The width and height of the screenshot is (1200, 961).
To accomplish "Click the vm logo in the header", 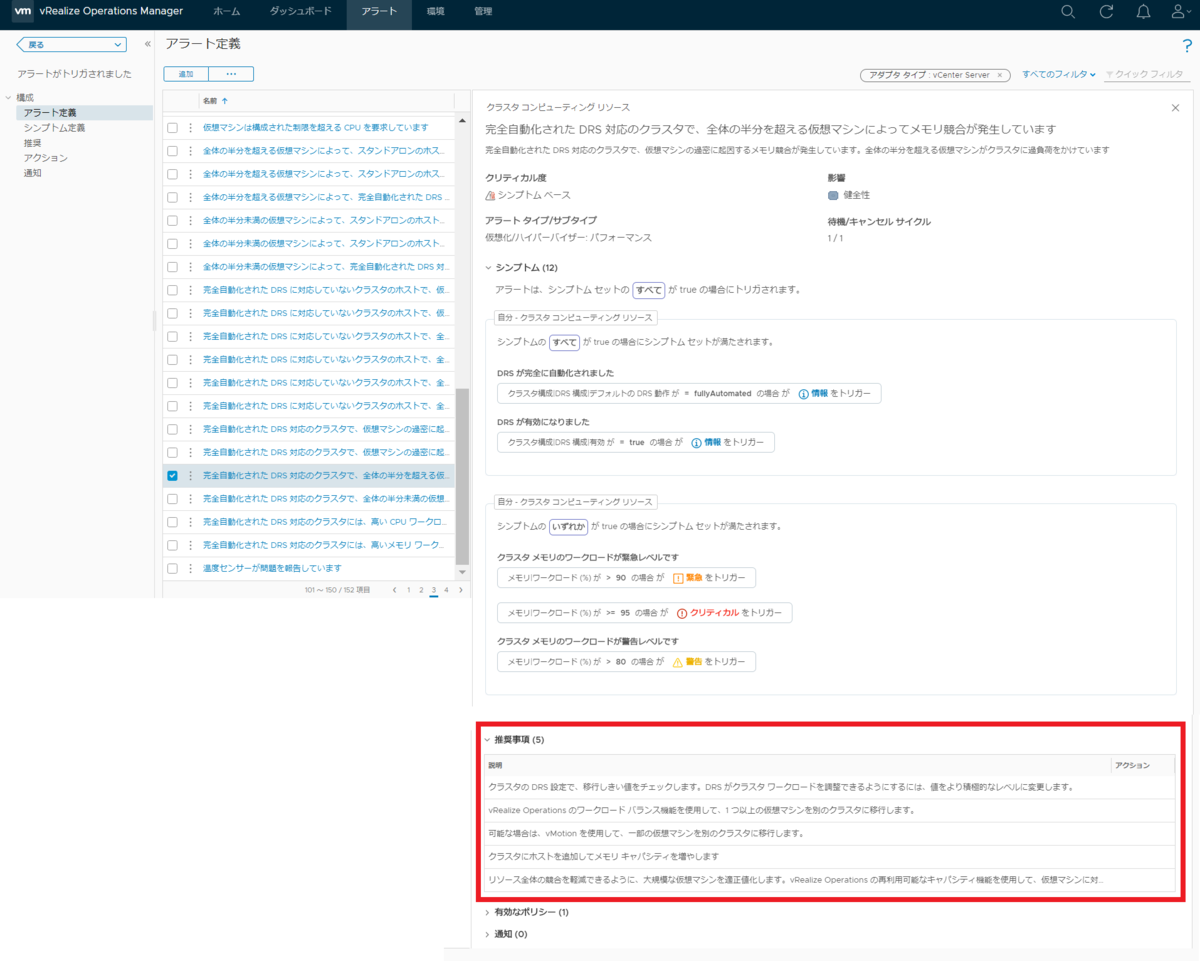I will coord(21,12).
